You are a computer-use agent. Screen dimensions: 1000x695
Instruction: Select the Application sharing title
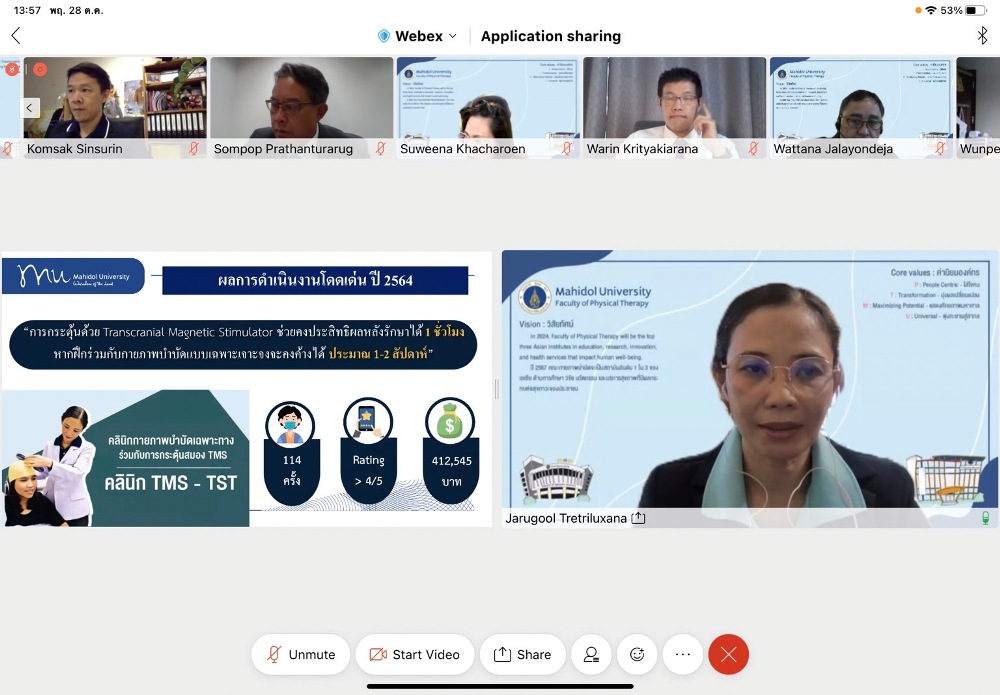pos(550,36)
